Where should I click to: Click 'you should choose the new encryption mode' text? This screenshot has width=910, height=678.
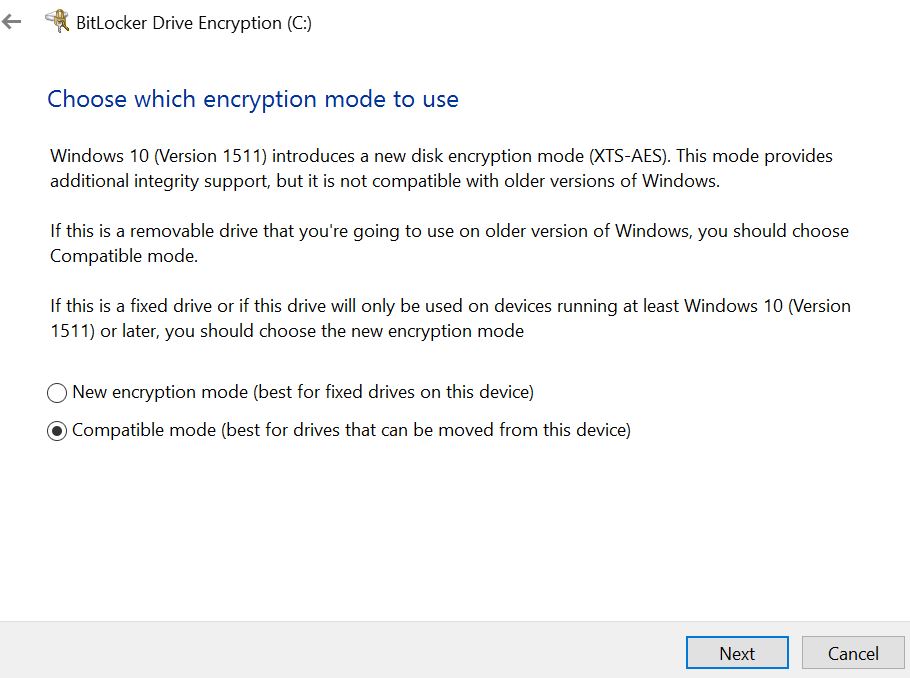(x=345, y=331)
